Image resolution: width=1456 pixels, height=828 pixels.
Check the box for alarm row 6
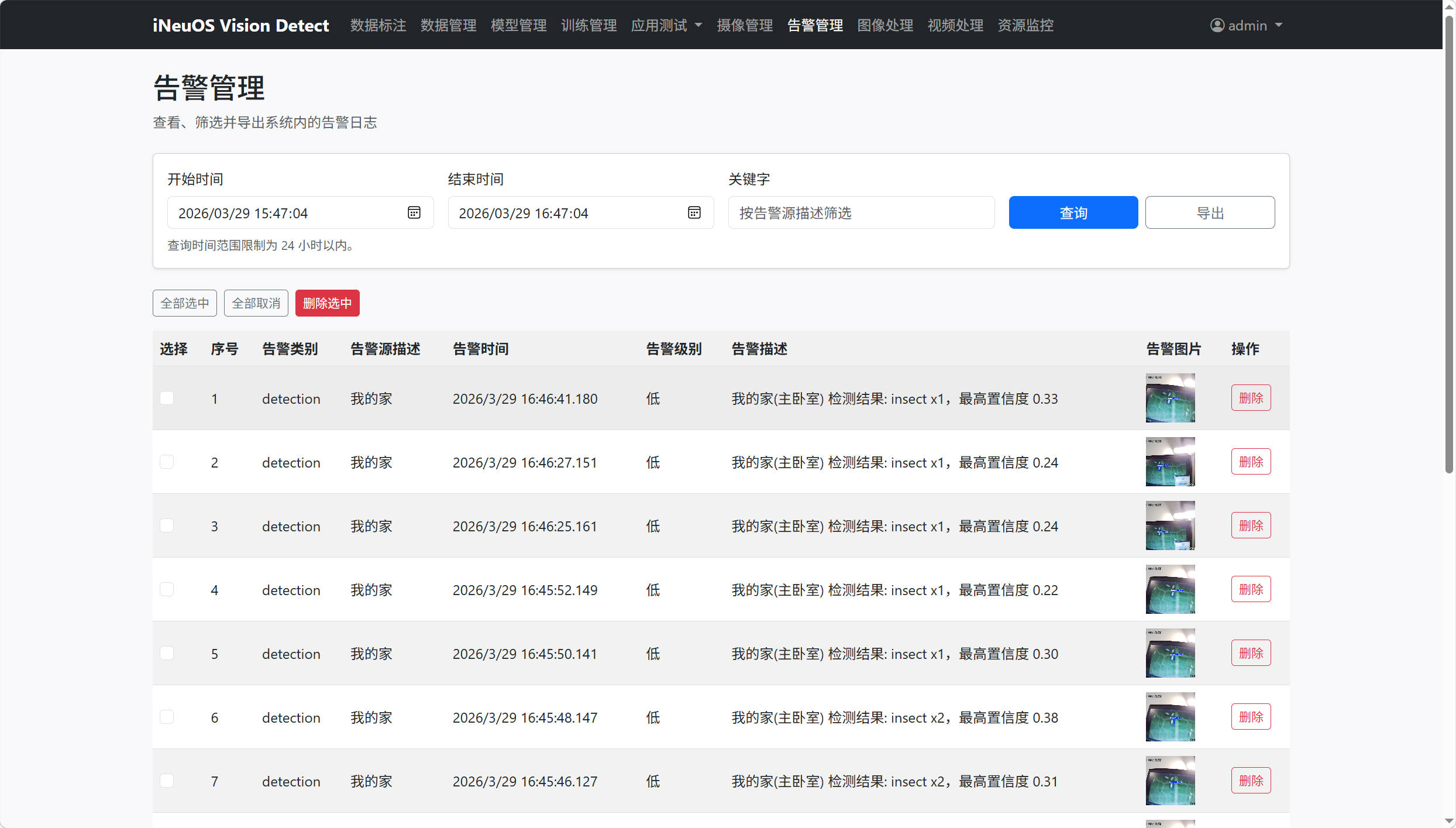click(167, 717)
